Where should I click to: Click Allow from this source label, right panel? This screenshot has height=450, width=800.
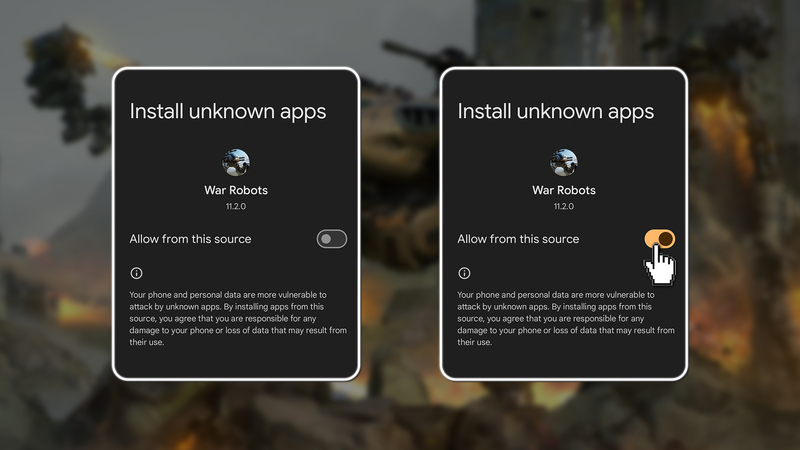pyautogui.click(x=518, y=239)
